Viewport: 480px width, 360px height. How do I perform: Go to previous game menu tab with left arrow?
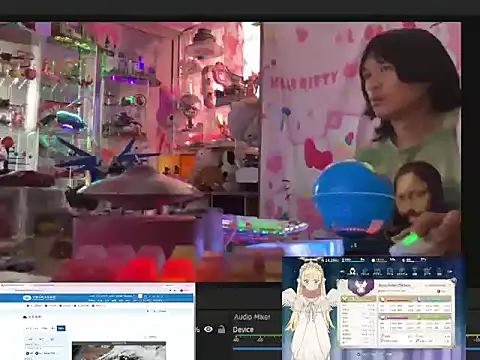point(342,272)
